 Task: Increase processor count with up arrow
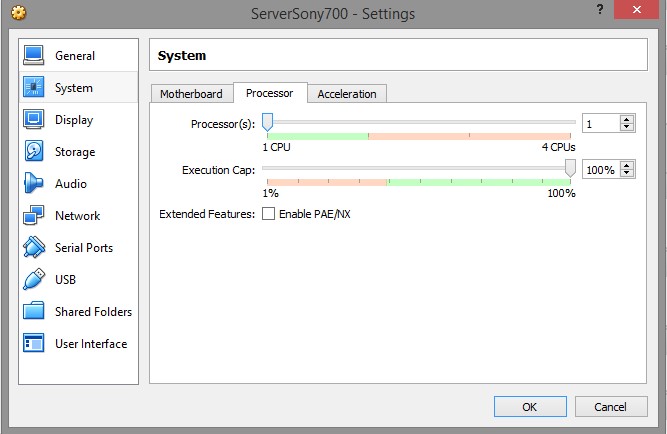[x=626, y=120]
